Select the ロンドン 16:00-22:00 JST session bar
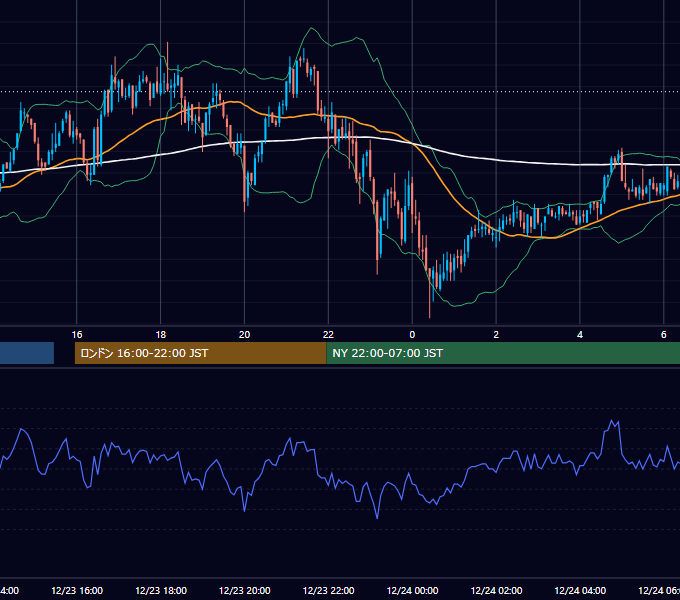 click(200, 353)
